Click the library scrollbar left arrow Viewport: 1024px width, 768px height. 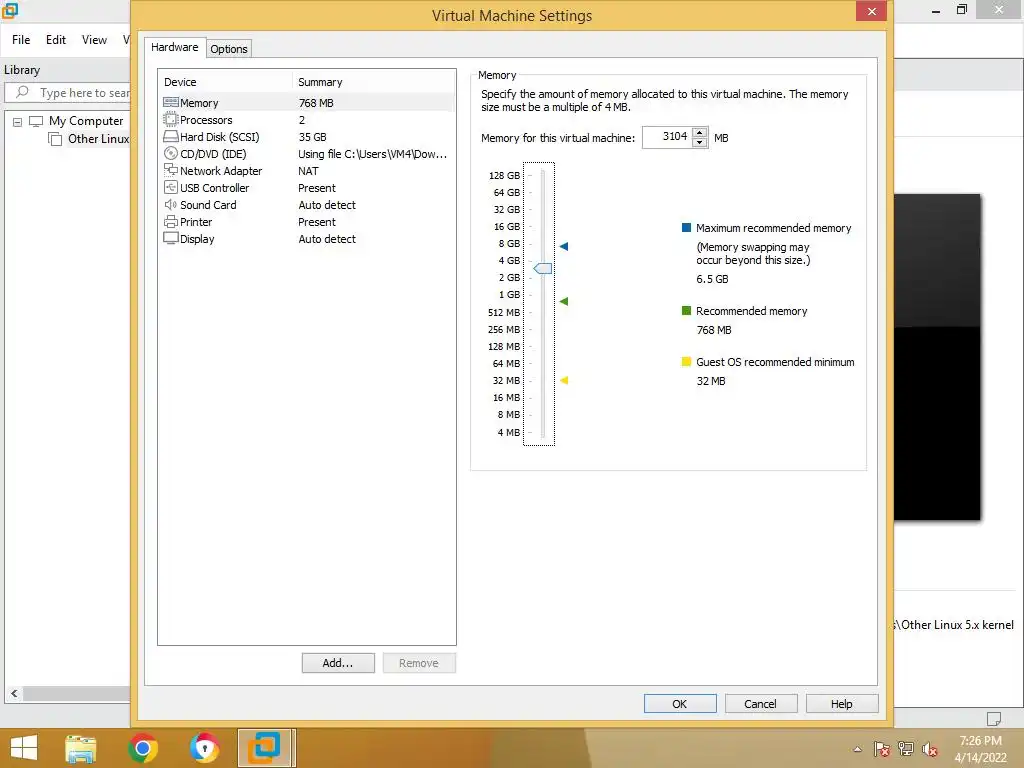14,694
